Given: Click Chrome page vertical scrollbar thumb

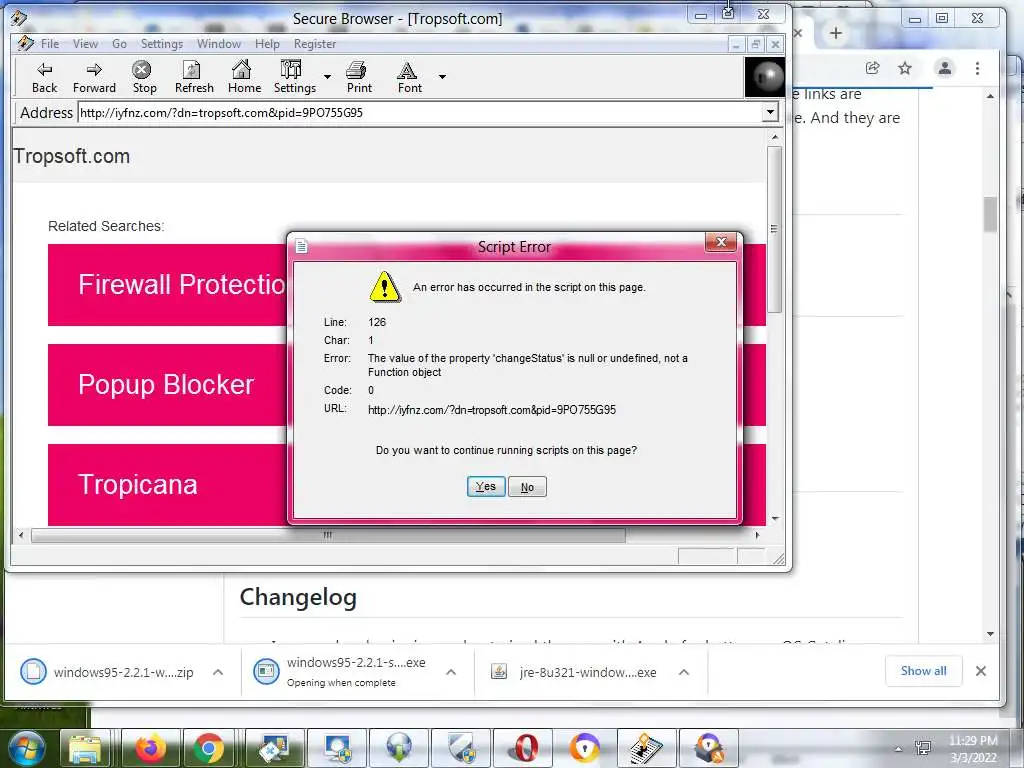Looking at the screenshot, I should [990, 214].
